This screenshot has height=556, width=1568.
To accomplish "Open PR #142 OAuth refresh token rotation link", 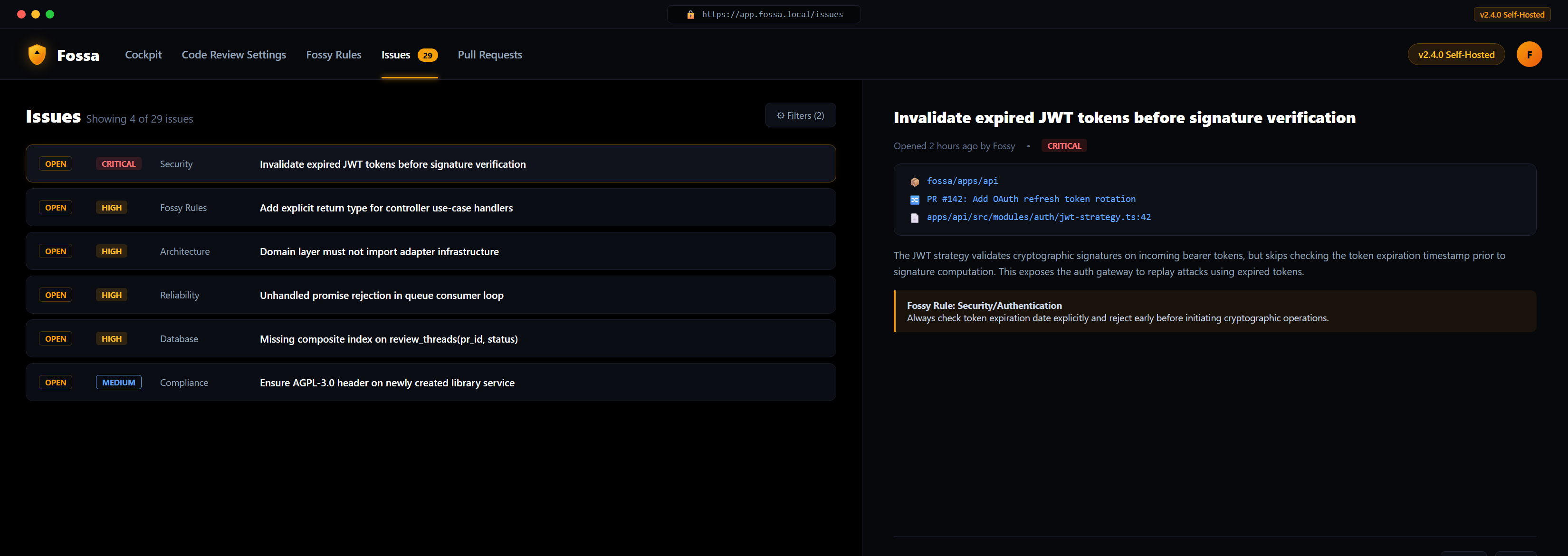I will click(x=1031, y=199).
